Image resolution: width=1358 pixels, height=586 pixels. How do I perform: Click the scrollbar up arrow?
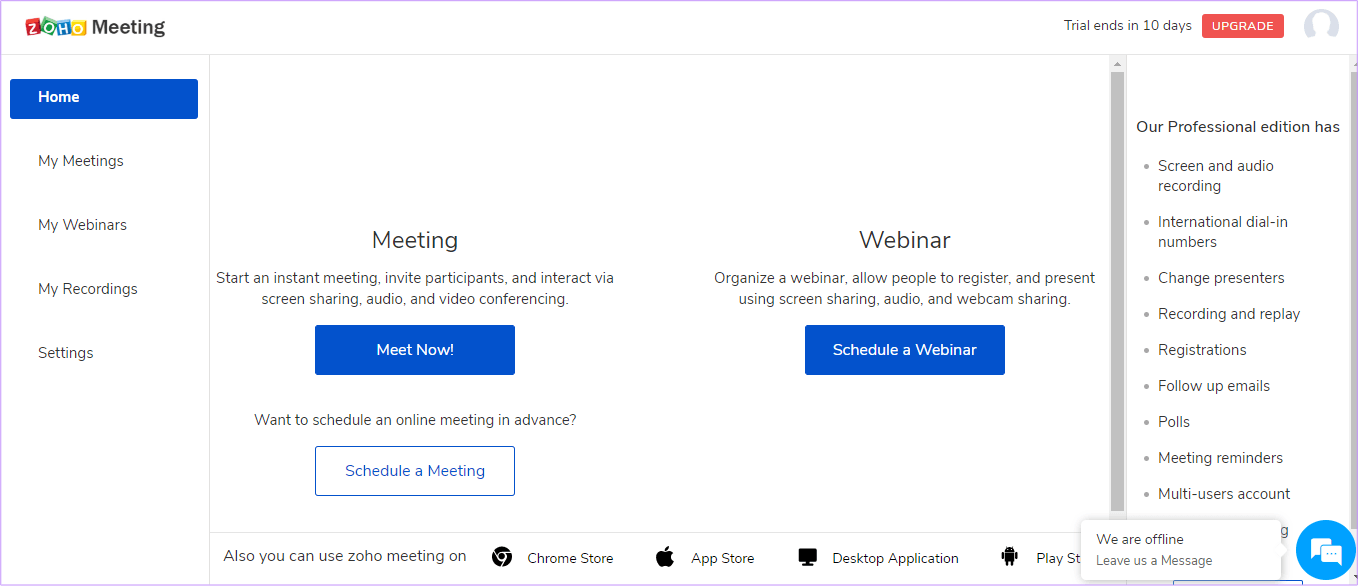(1118, 64)
